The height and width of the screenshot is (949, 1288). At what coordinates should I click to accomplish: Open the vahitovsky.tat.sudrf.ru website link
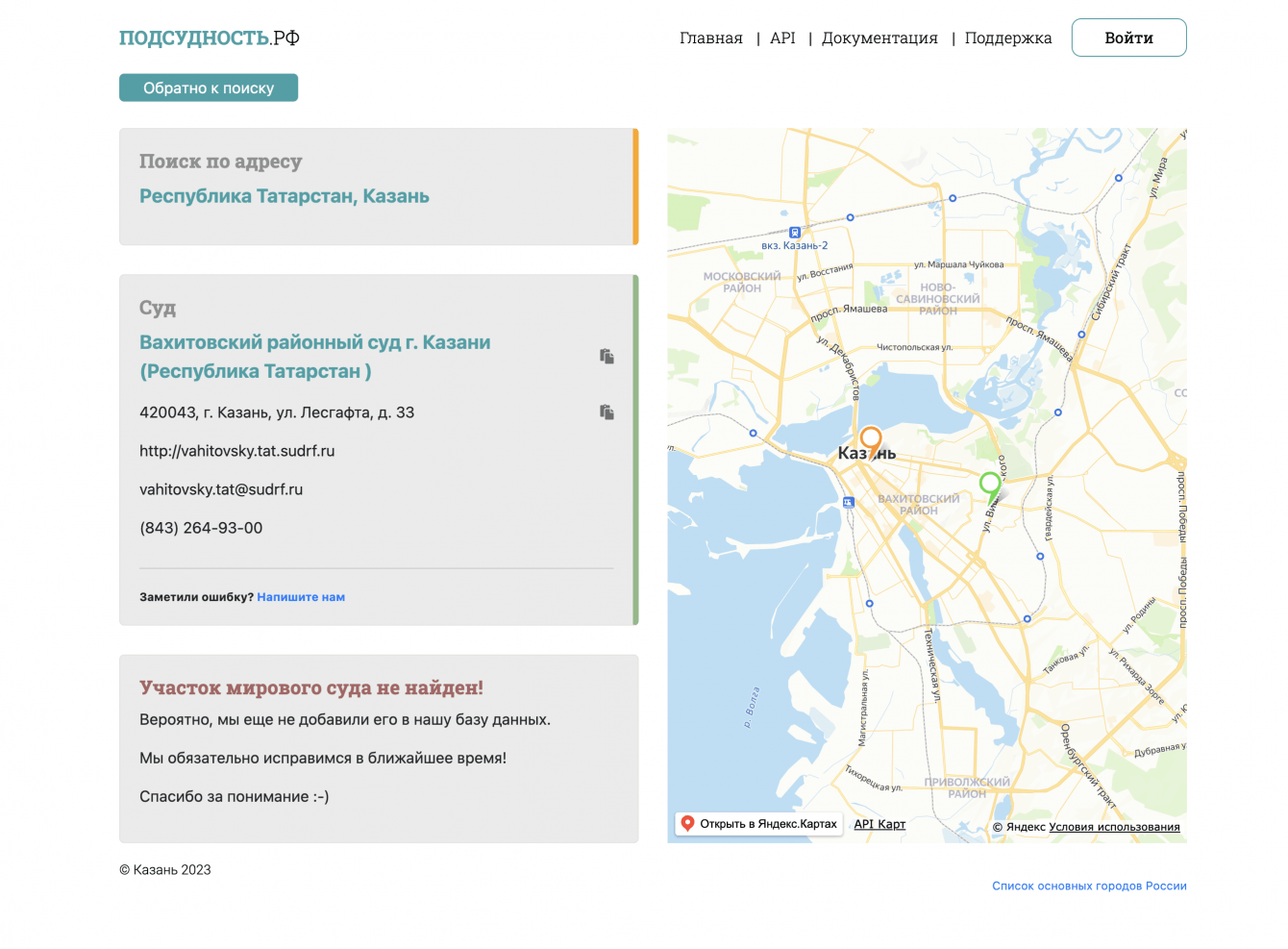click(x=237, y=451)
